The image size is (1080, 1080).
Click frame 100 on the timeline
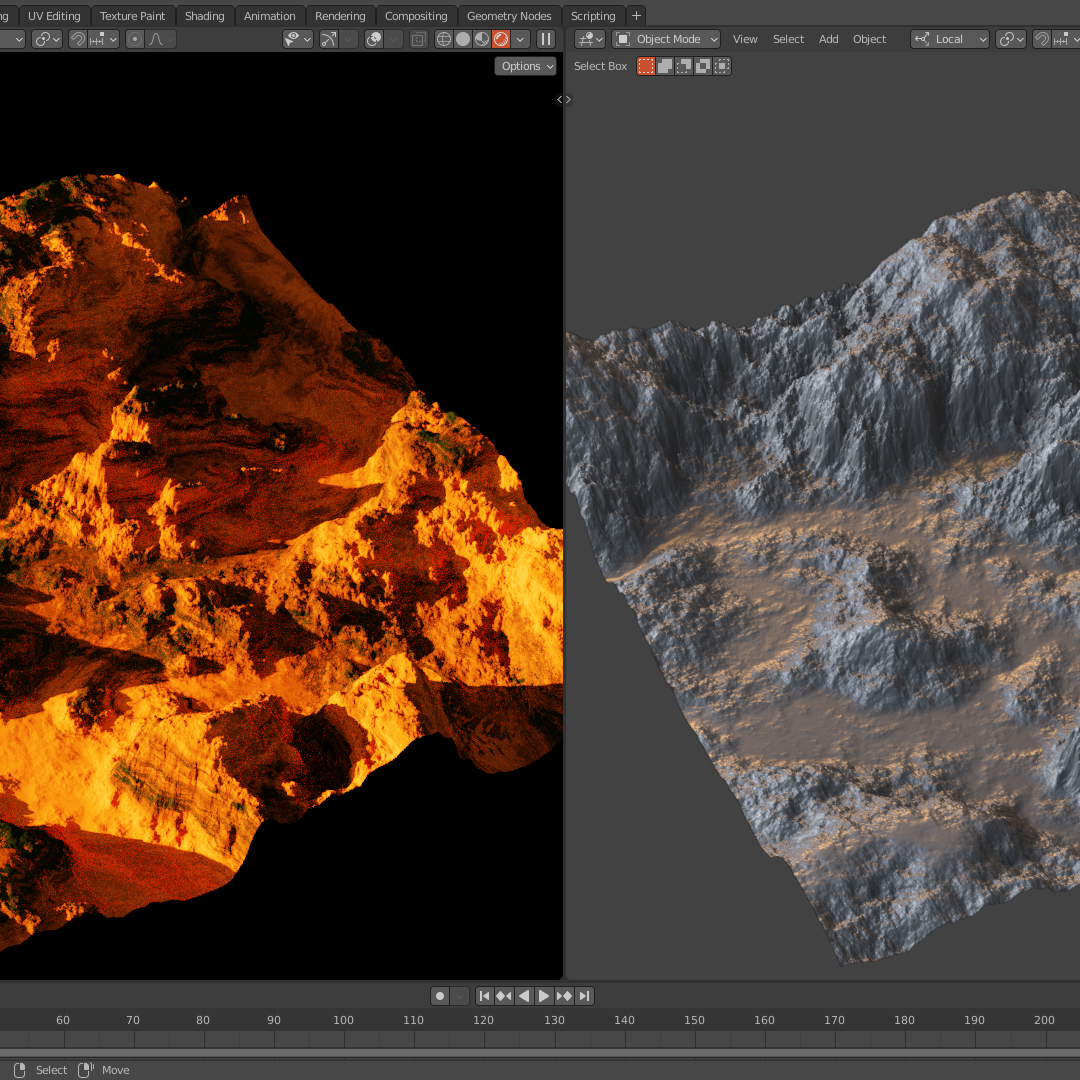pyautogui.click(x=343, y=1020)
